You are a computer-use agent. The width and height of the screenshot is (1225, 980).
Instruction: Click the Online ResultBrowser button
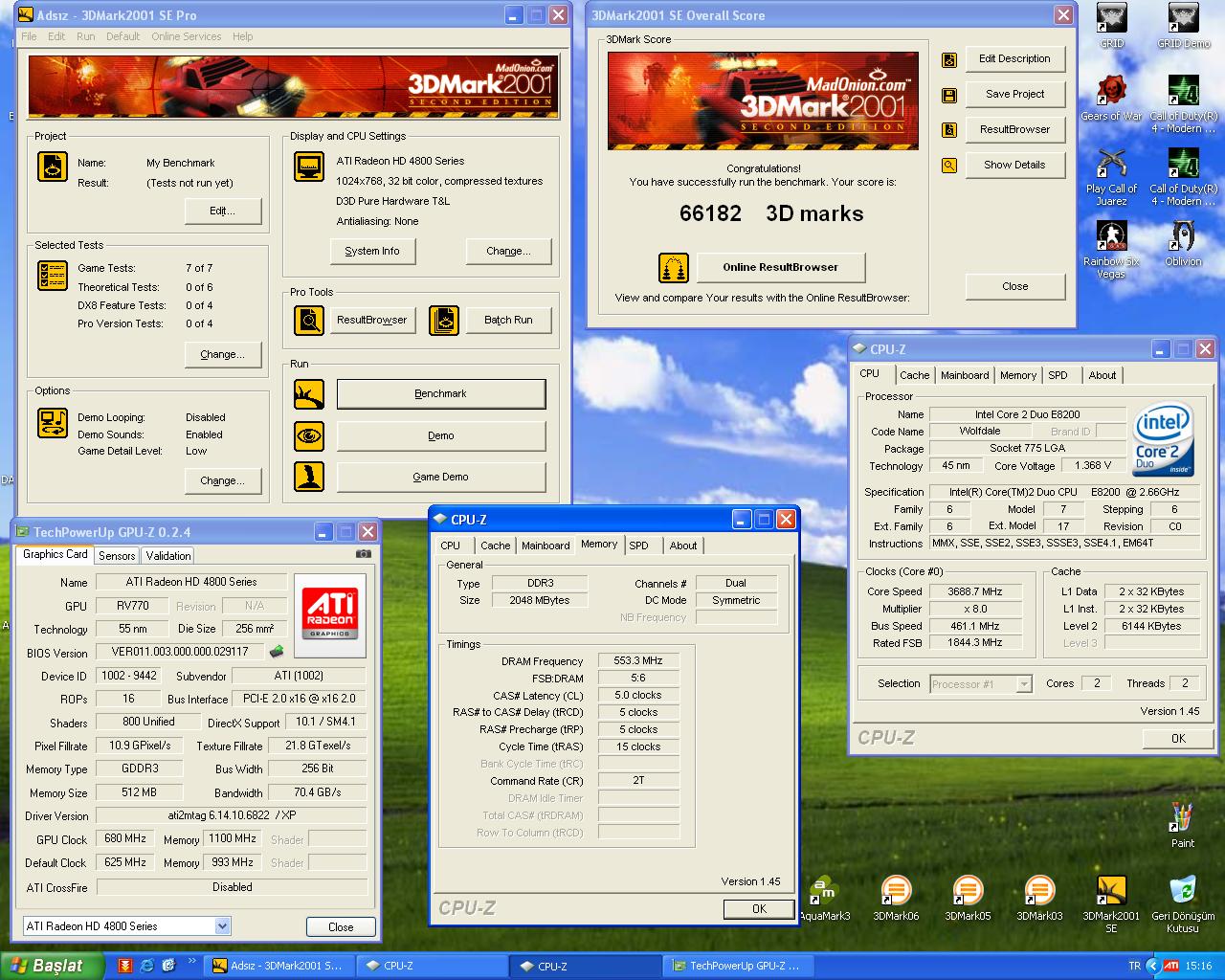tap(780, 267)
